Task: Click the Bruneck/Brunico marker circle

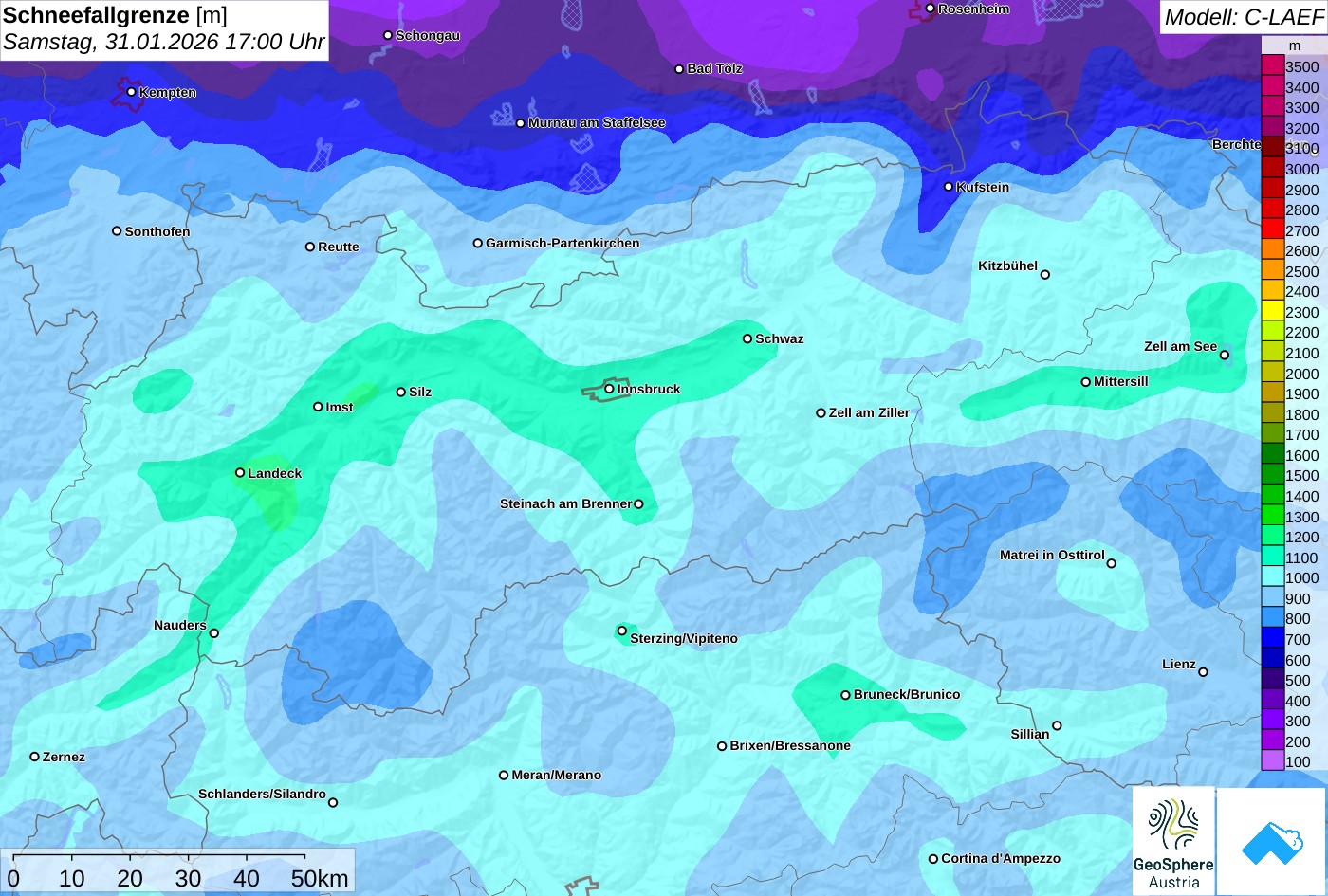Action: [x=845, y=695]
